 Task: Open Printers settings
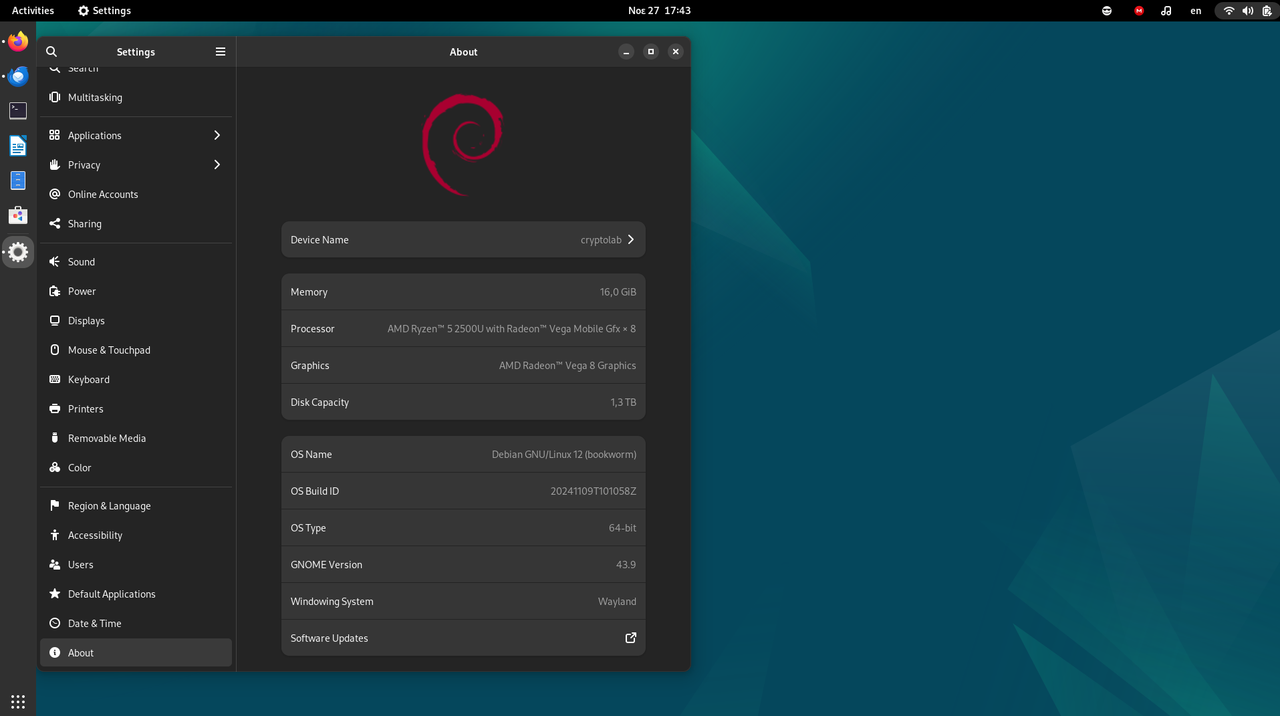(136, 409)
